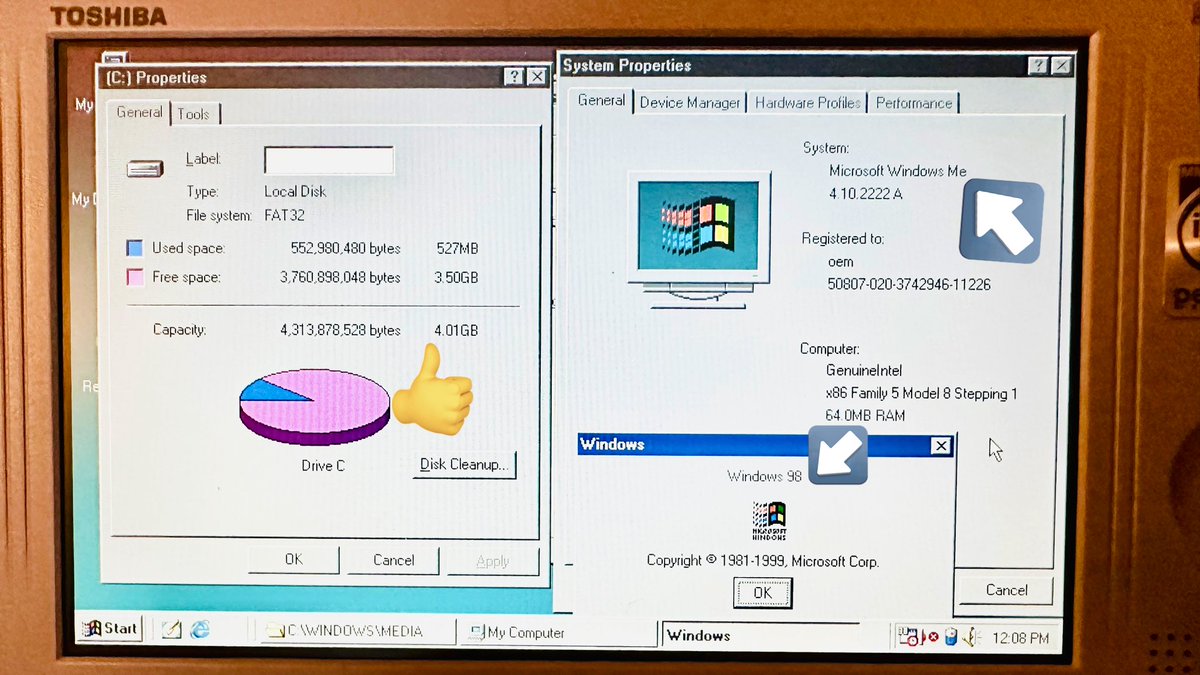1200x675 pixels.
Task: Open the Hardware Profiles tab
Action: click(x=808, y=102)
